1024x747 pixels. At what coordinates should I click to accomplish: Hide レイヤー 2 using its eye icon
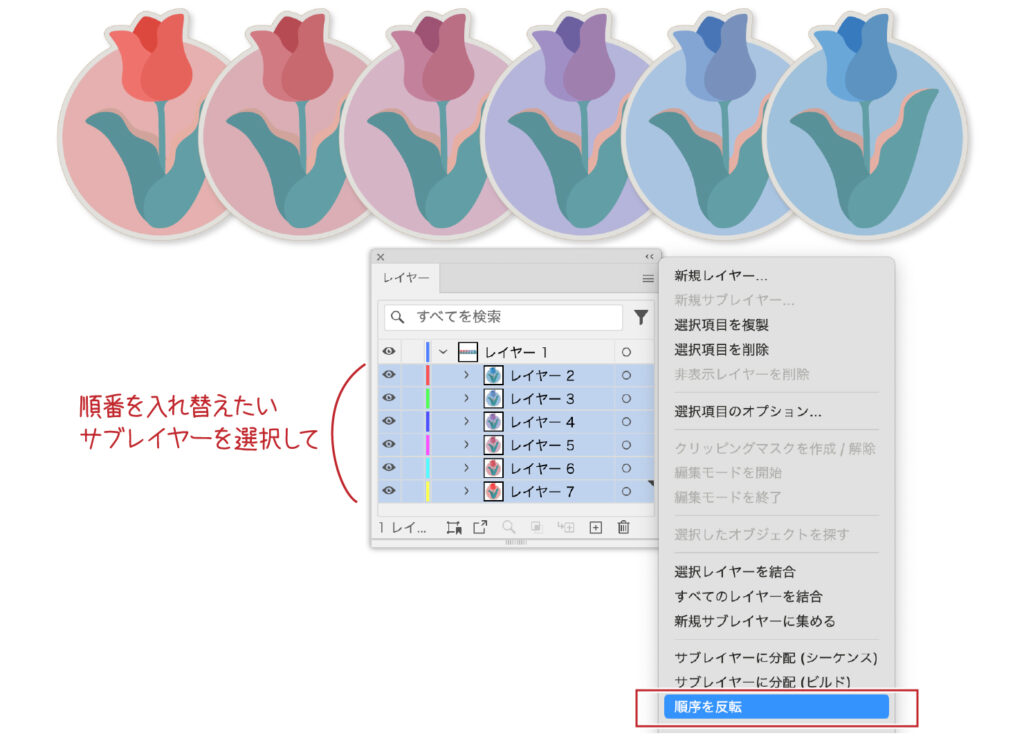(x=389, y=375)
